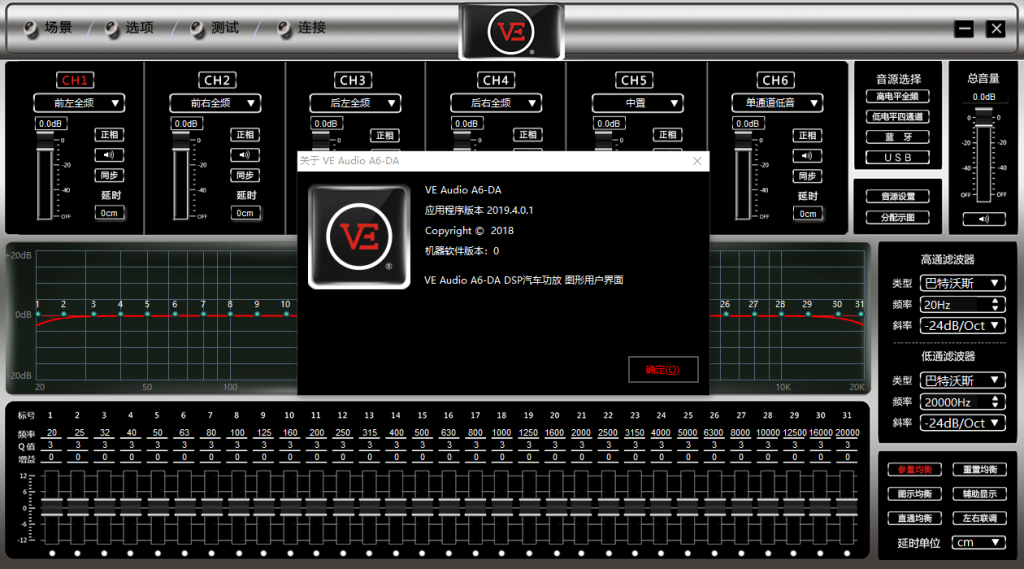Open high-pass filter 类型 dropdown
Screen dimensions: 1024x569
click(963, 284)
